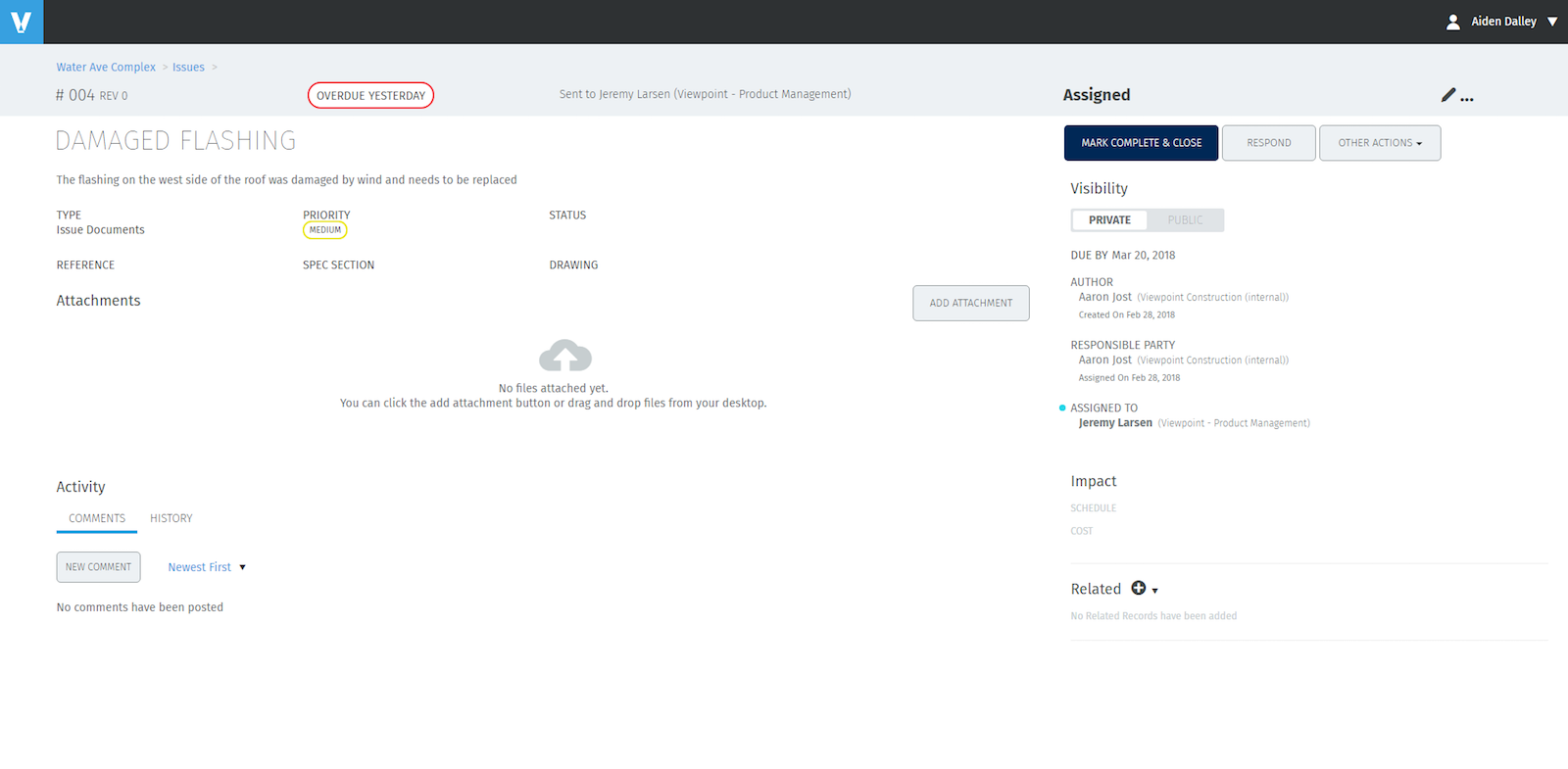Expand the Related dropdown caret
Image resolution: width=1568 pixels, height=769 pixels.
(1155, 591)
